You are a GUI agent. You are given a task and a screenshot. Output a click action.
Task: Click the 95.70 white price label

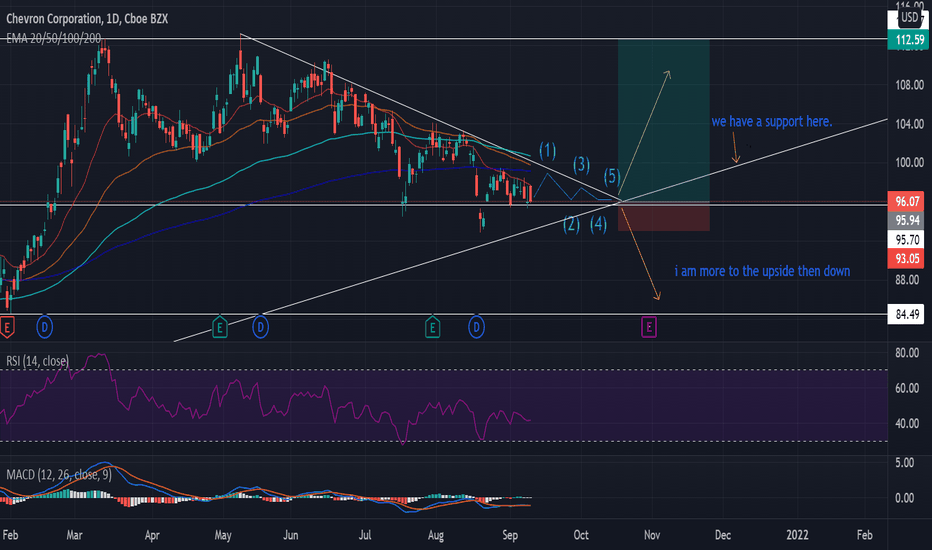click(x=907, y=240)
